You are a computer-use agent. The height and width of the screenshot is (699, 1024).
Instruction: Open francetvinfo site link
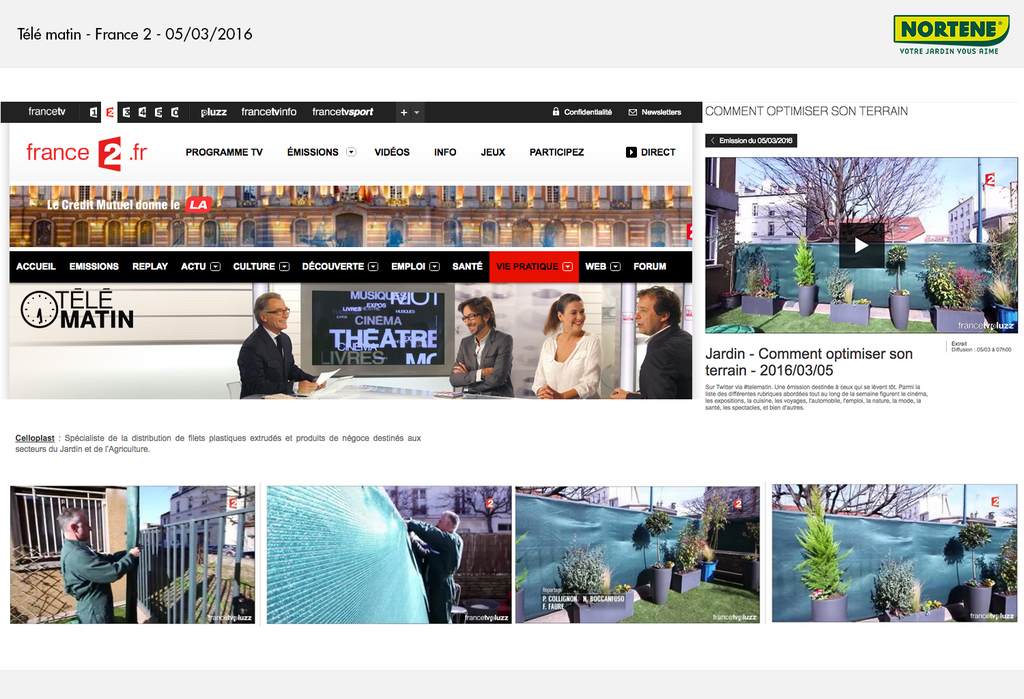pyautogui.click(x=268, y=112)
